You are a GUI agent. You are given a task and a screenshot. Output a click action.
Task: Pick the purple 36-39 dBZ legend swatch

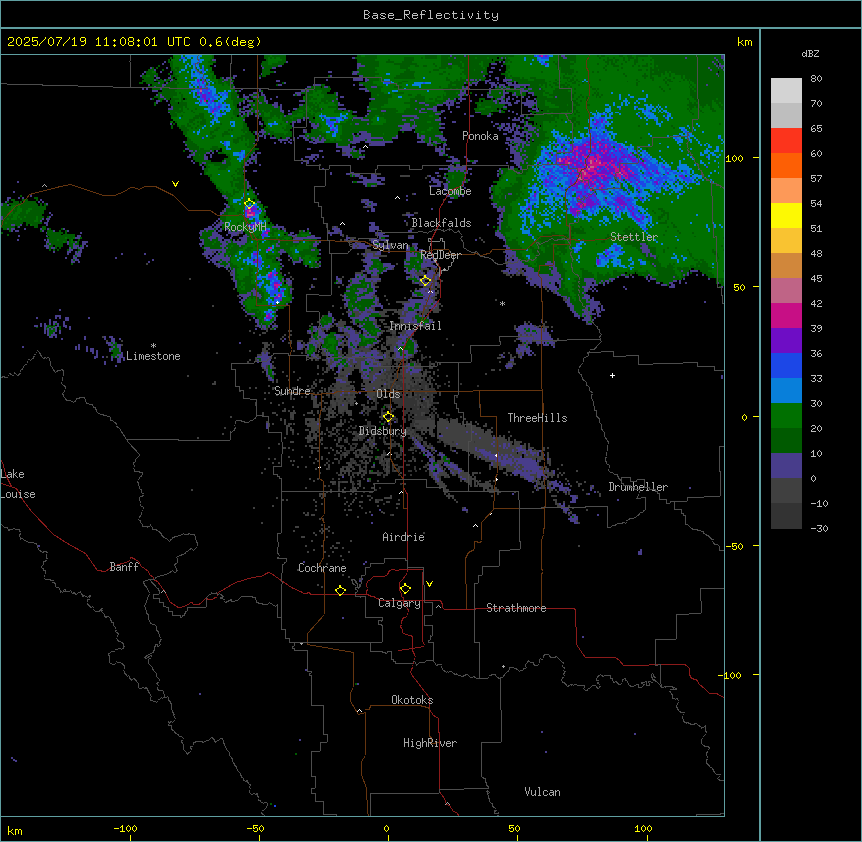(786, 341)
